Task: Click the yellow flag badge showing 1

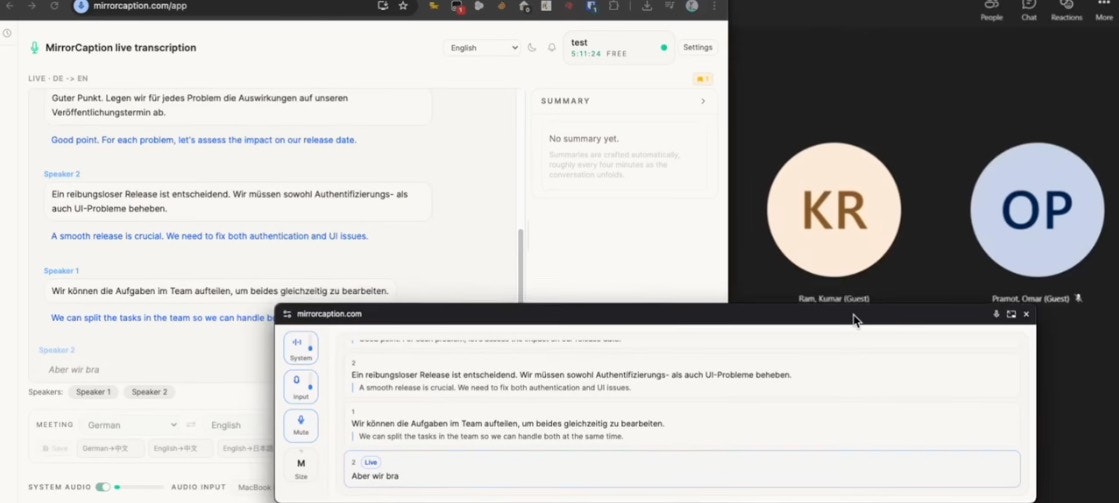Action: pyautogui.click(x=702, y=79)
